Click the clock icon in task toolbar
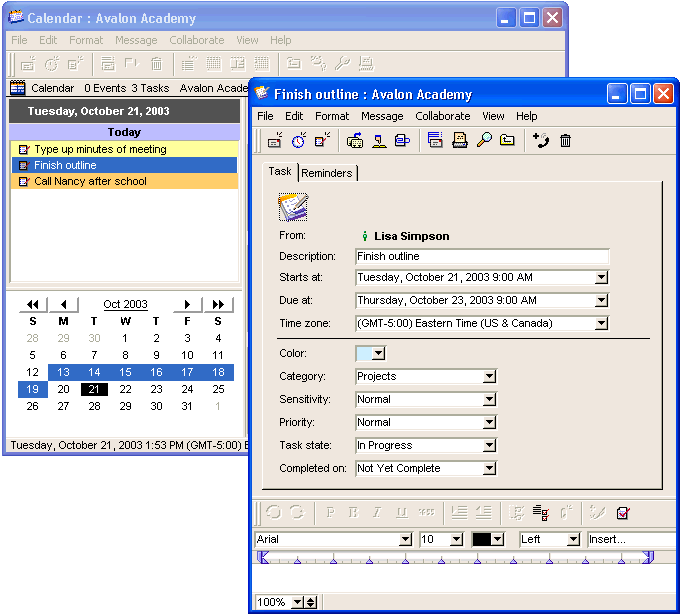 pyautogui.click(x=298, y=141)
